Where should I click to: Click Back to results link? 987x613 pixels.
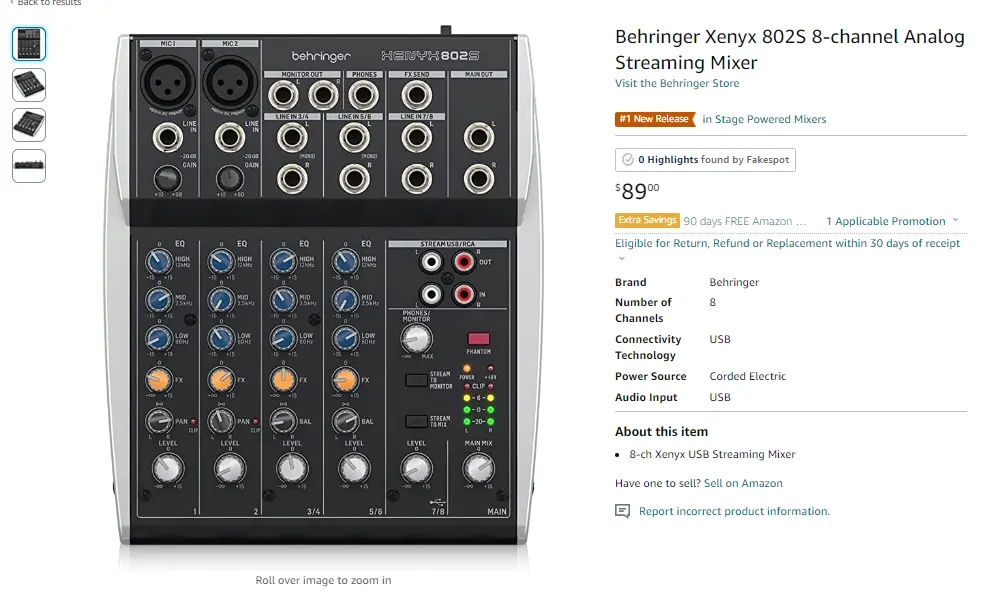tap(49, 3)
